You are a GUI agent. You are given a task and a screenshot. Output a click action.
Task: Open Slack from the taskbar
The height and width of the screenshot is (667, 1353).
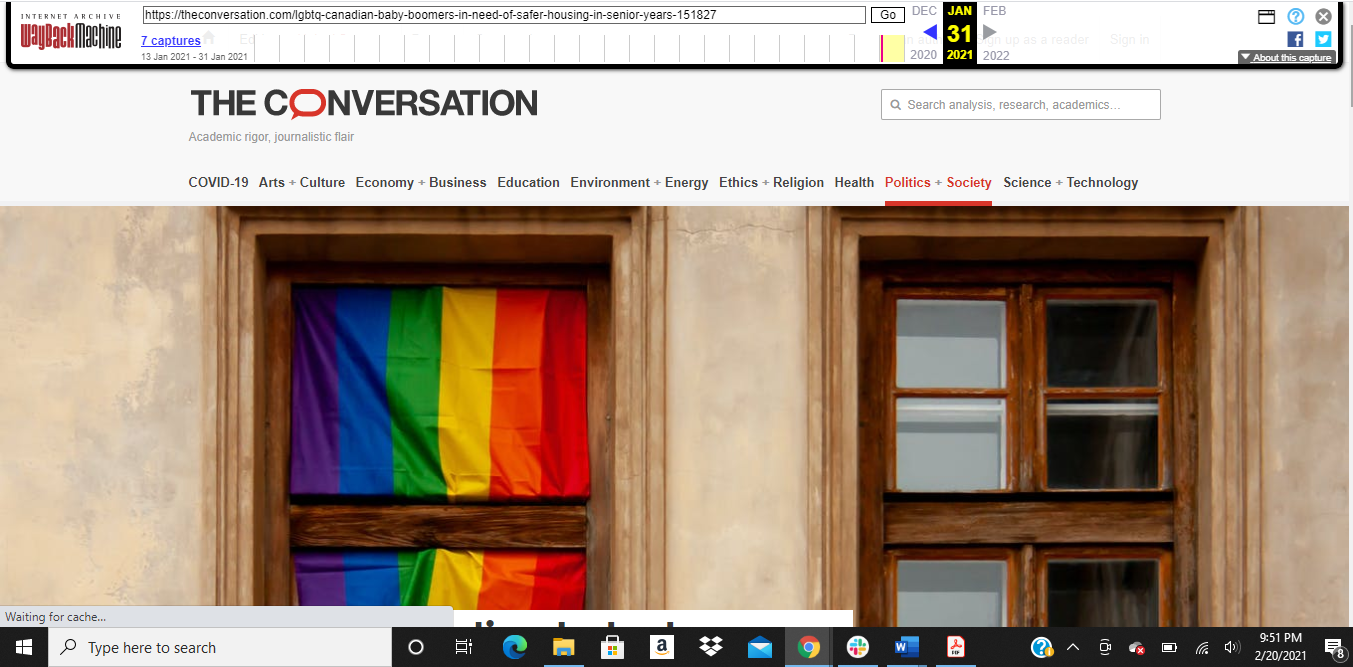pyautogui.click(x=857, y=647)
